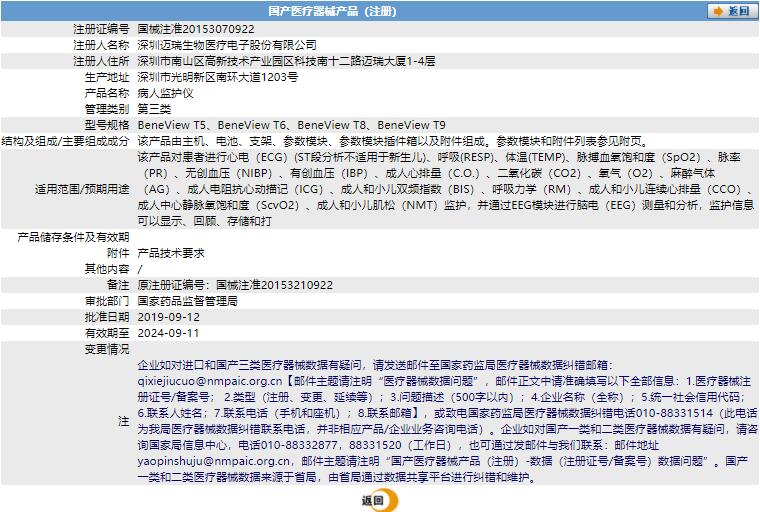Click the email qixiejiucuo@nmpaic.org.cn

tap(209, 381)
